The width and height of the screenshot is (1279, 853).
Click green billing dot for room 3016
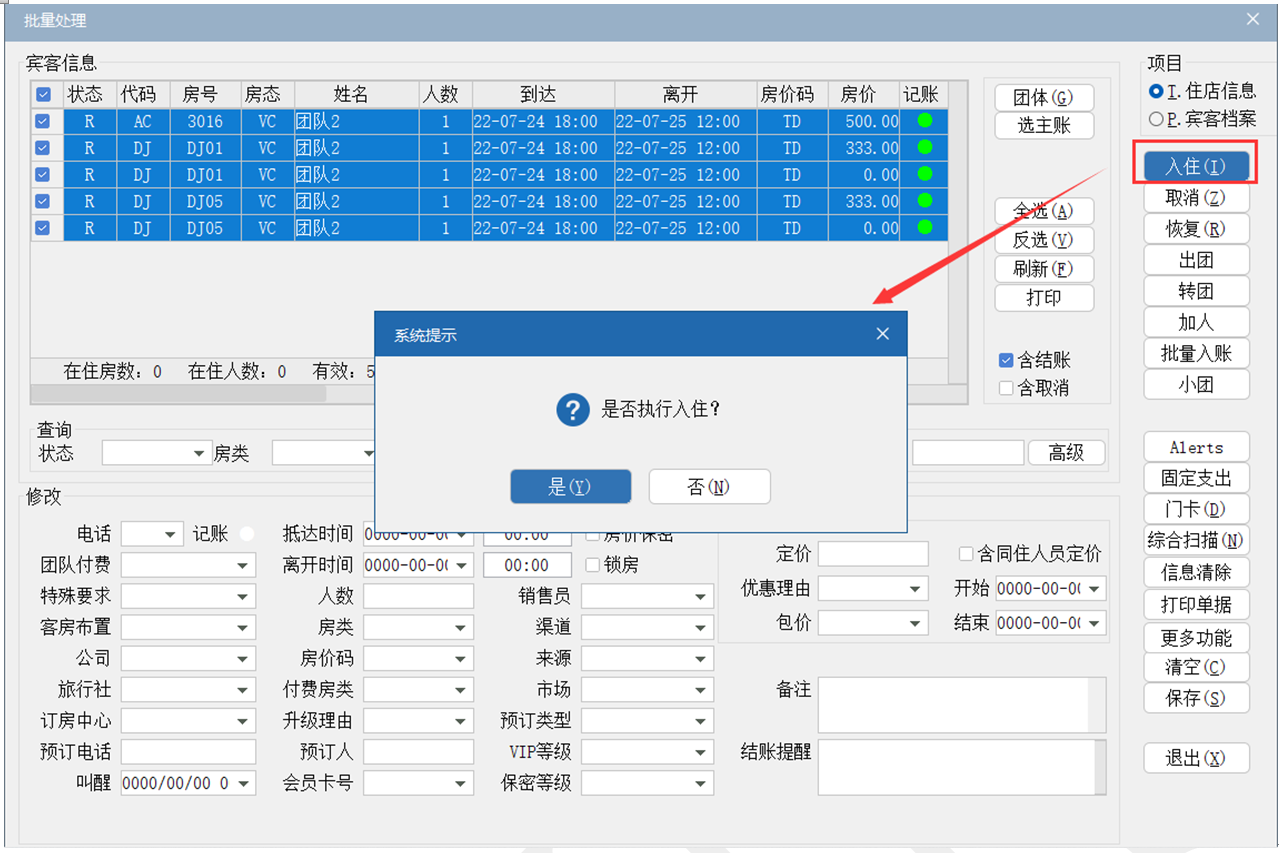click(923, 121)
